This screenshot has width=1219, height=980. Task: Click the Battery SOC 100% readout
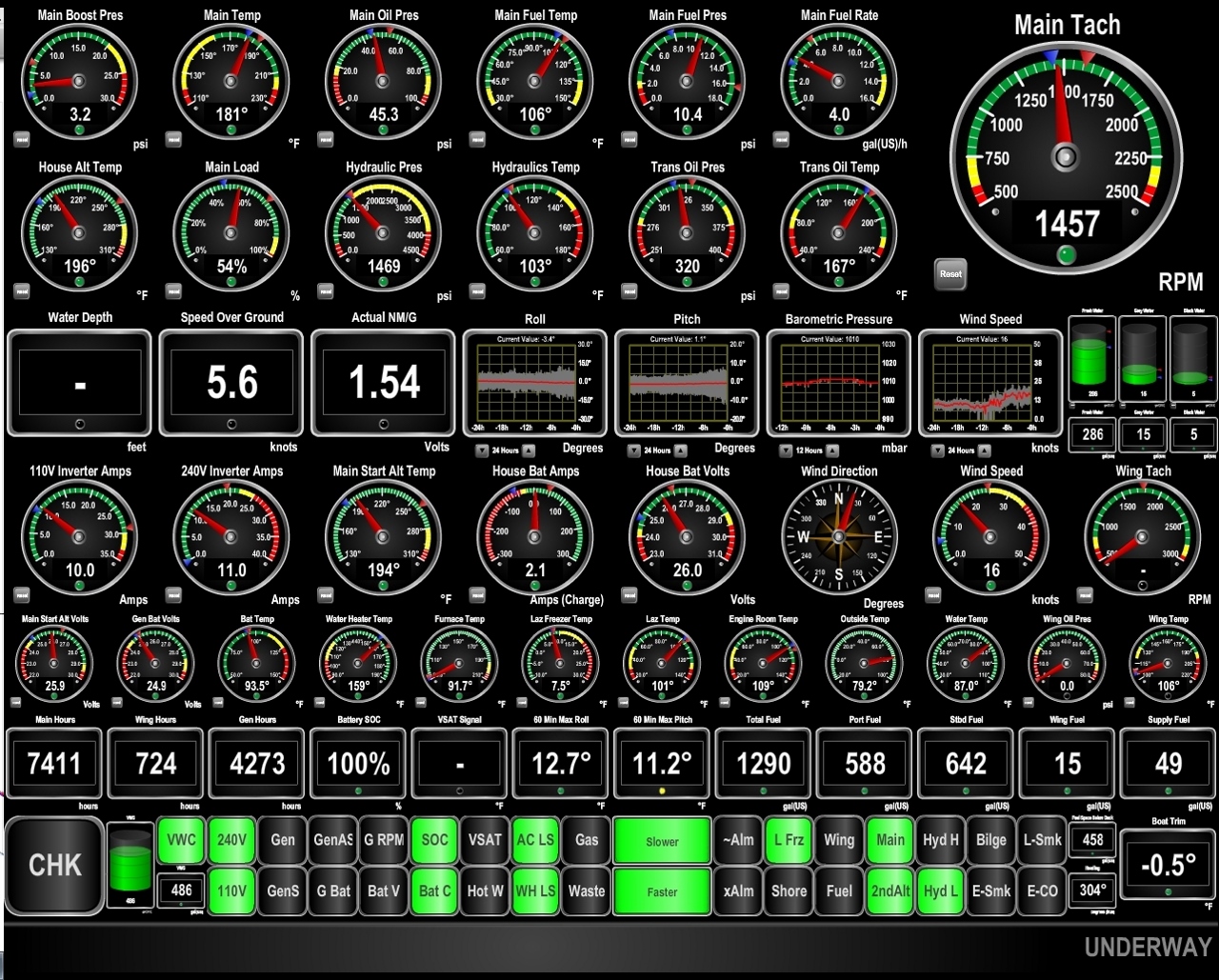pos(358,764)
